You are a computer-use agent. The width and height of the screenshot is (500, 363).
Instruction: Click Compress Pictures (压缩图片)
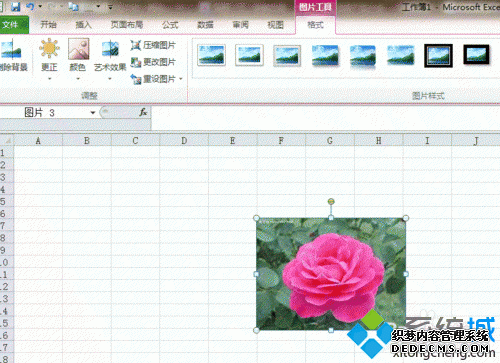(153, 45)
